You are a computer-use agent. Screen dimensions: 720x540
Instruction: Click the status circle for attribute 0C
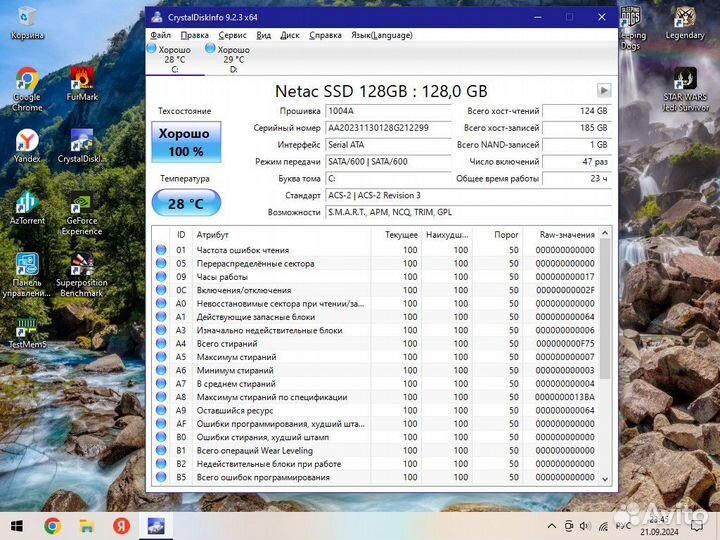pyautogui.click(x=161, y=290)
